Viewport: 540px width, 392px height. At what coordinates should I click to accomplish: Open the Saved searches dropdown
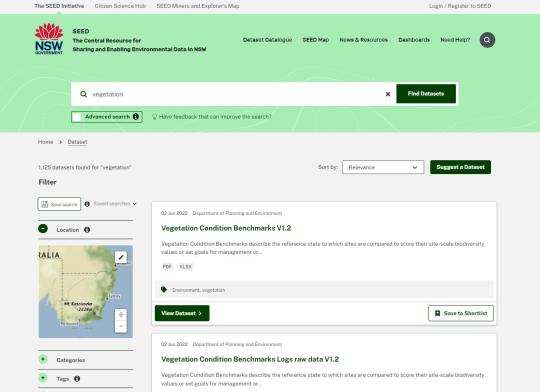click(x=115, y=204)
